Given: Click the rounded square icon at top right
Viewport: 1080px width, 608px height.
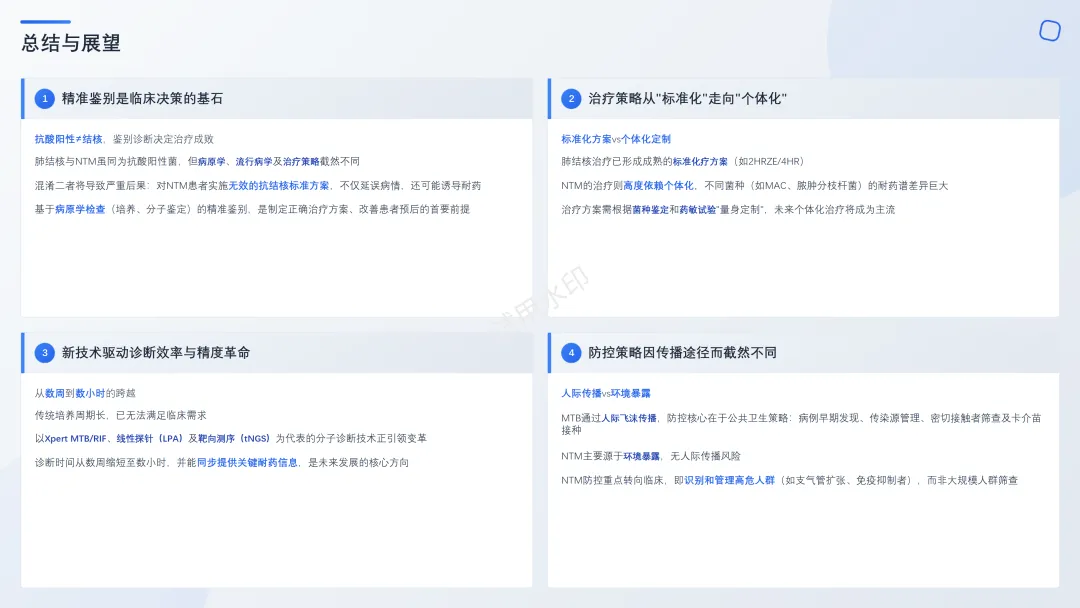Looking at the screenshot, I should pyautogui.click(x=1050, y=31).
